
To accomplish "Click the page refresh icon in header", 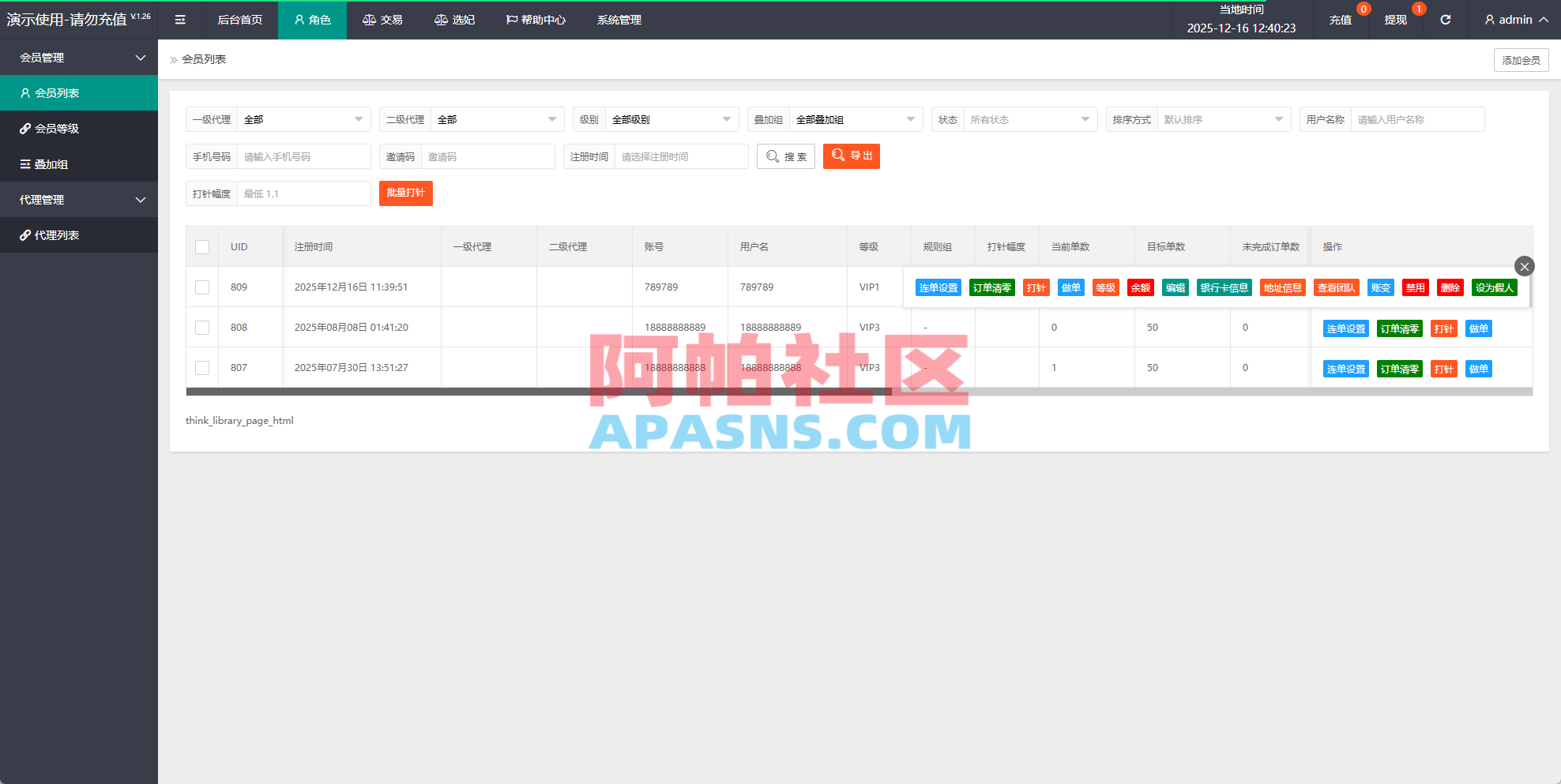I will [x=1445, y=20].
